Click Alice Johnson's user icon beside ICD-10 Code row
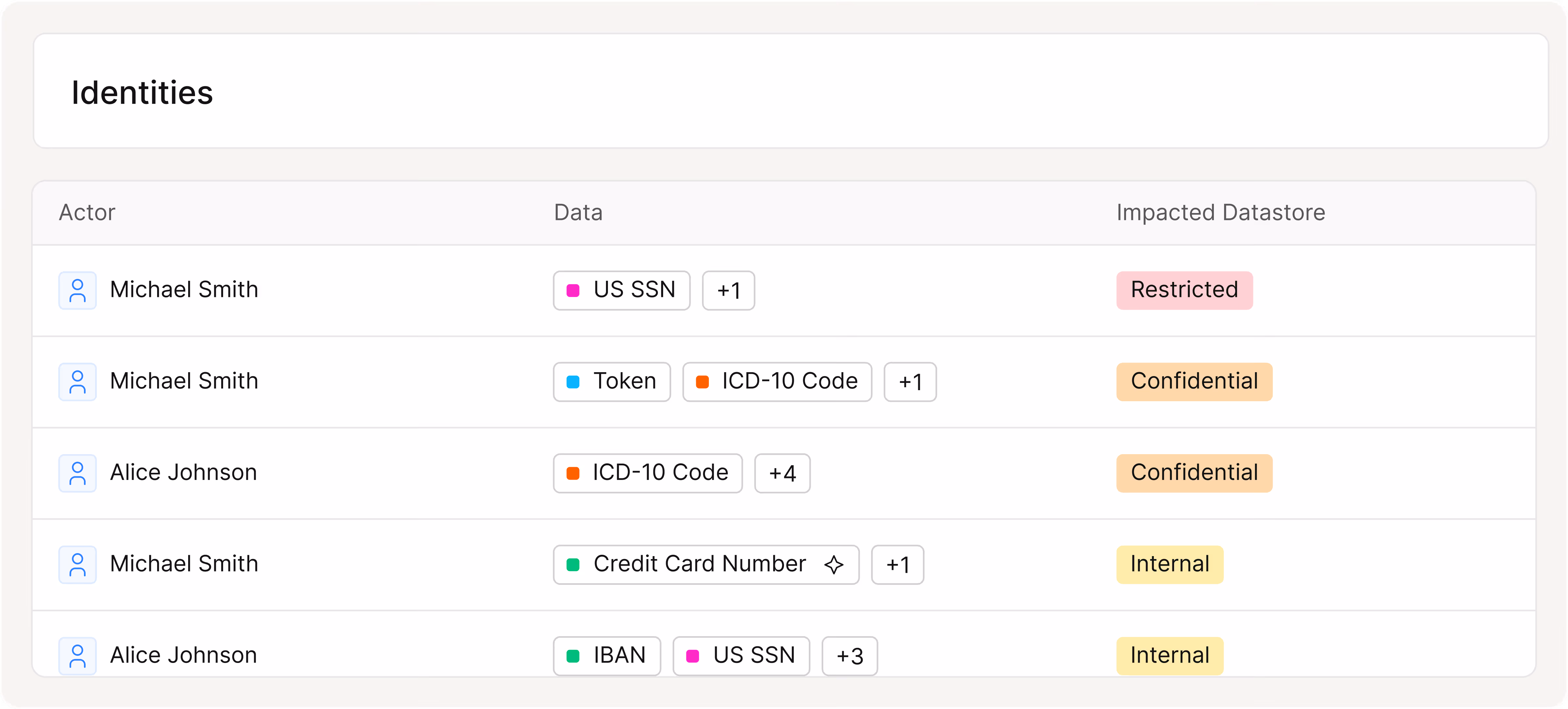Screen dimensions: 1568x709 point(77,473)
